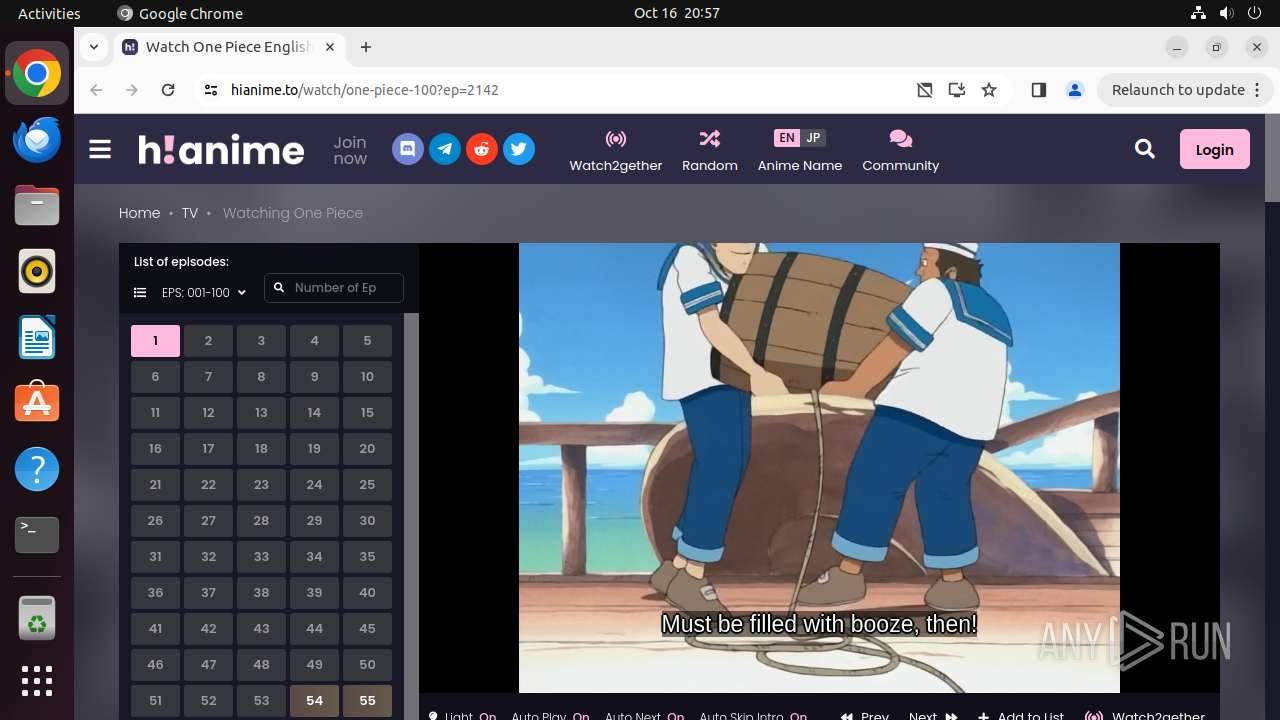Viewport: 1280px width, 720px height.
Task: Toggle Light mode in player bar
Action: 462,716
